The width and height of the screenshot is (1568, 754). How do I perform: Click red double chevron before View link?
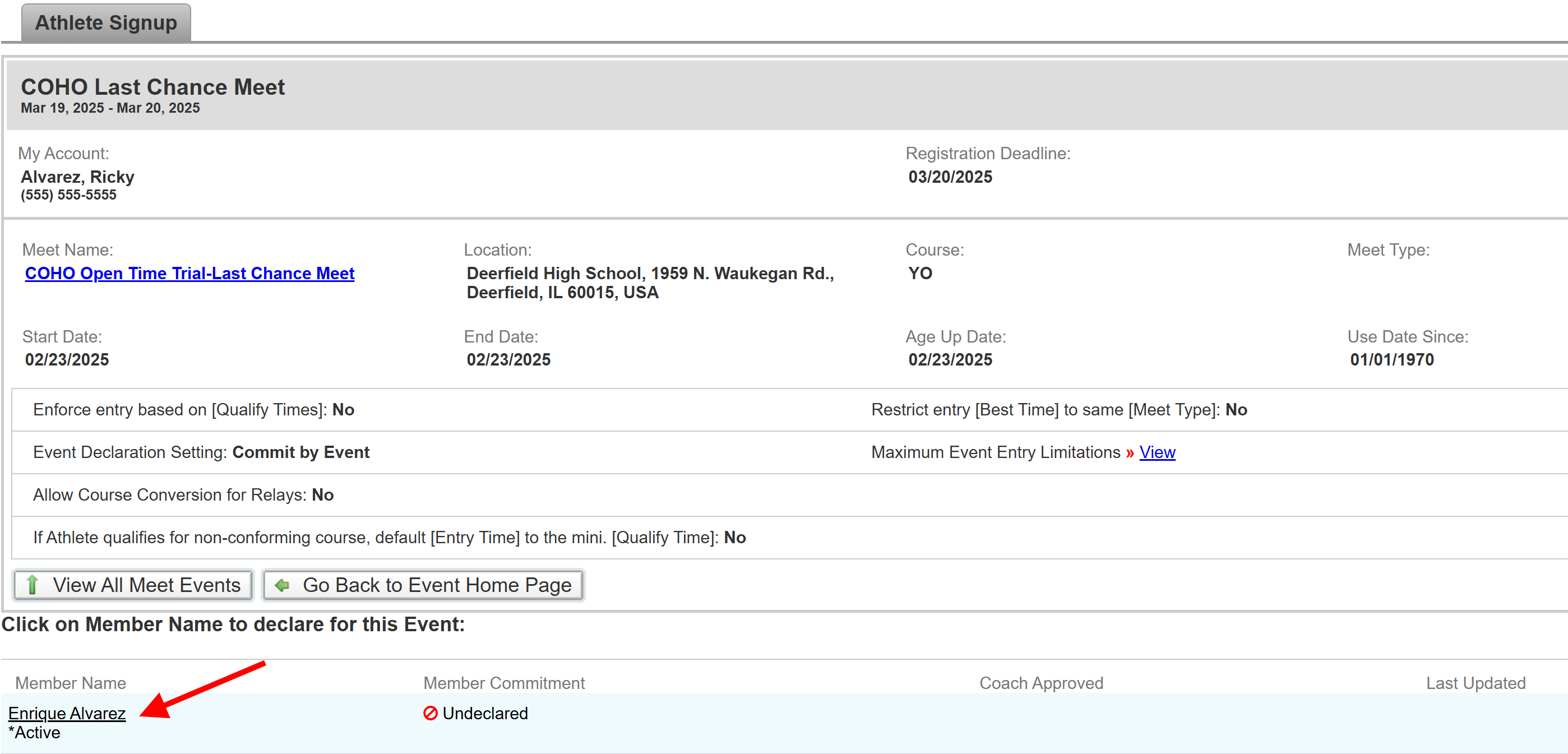[x=1130, y=453]
